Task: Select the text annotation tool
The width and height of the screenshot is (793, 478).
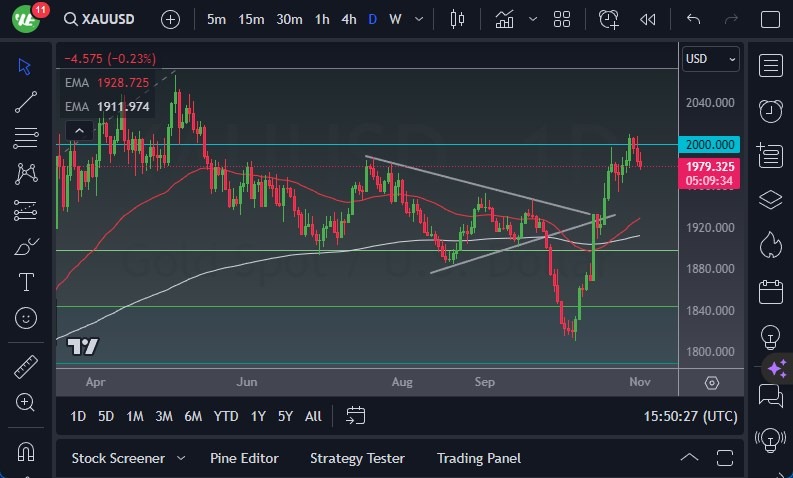Action: coord(26,282)
